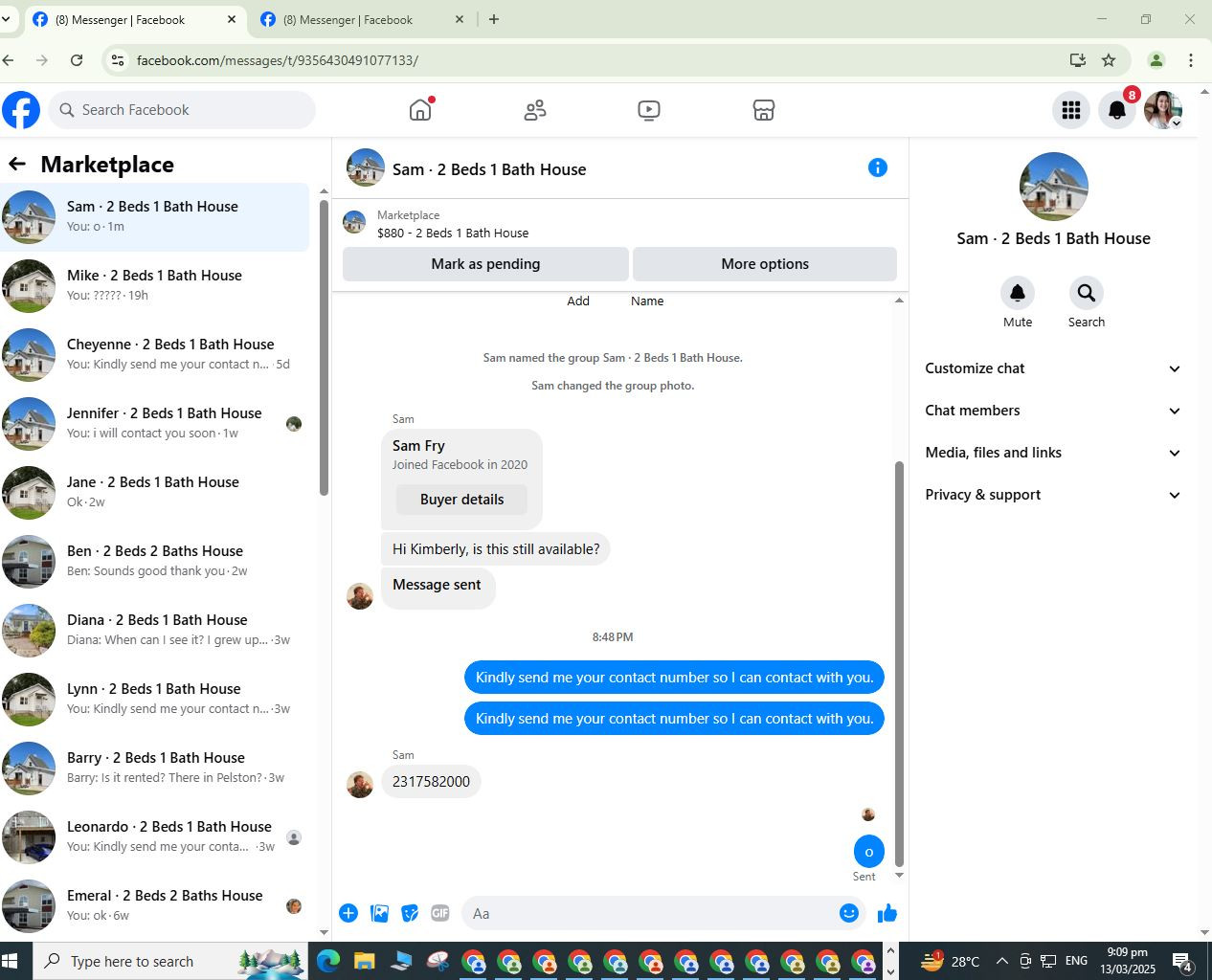1212x980 pixels.
Task: Expand Customize chat section
Action: coord(1053,368)
